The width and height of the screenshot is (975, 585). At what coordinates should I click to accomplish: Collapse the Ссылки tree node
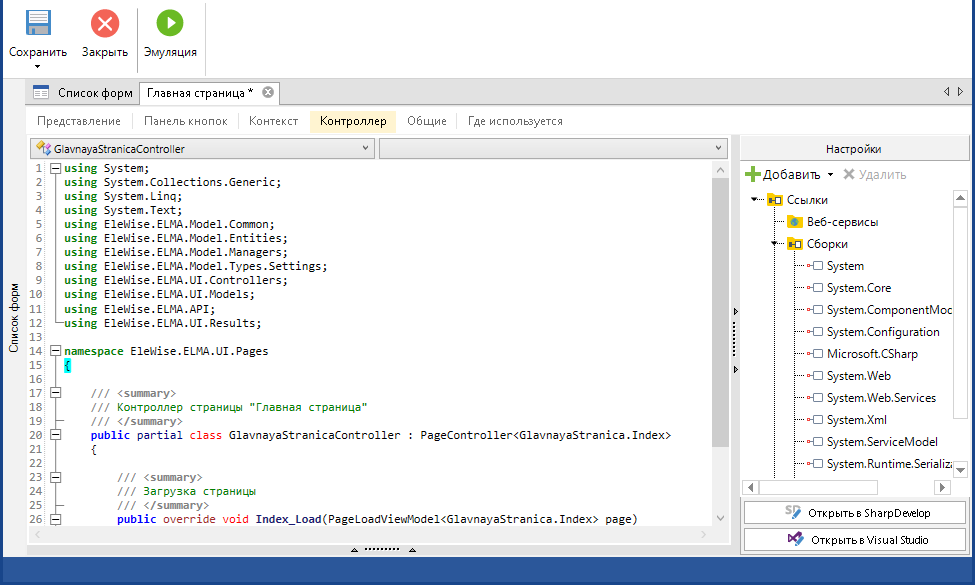click(x=753, y=199)
